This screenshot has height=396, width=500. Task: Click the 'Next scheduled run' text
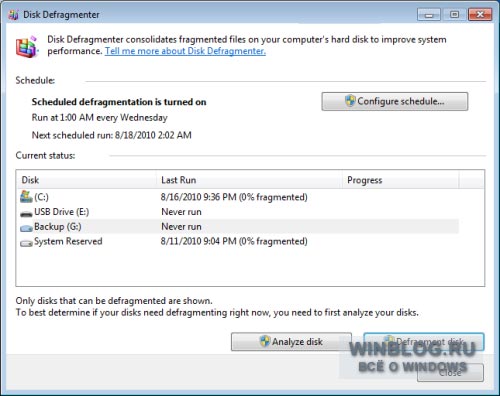point(111,135)
